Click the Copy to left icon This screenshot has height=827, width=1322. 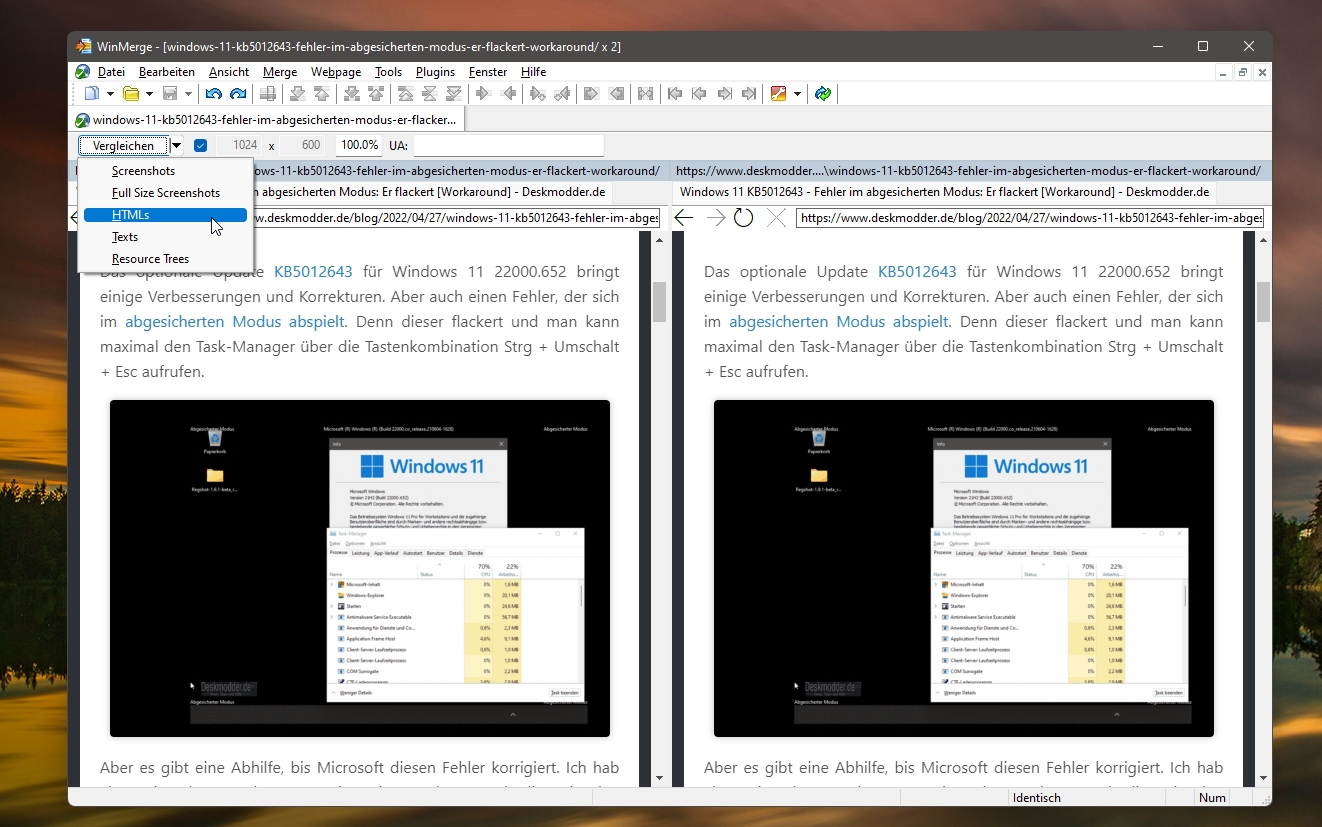[x=508, y=94]
